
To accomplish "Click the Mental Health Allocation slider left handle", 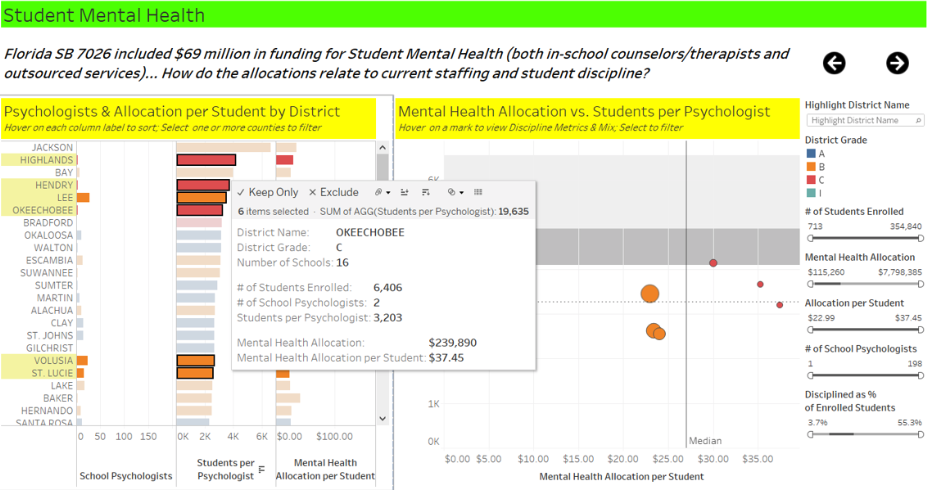I will 810,284.
